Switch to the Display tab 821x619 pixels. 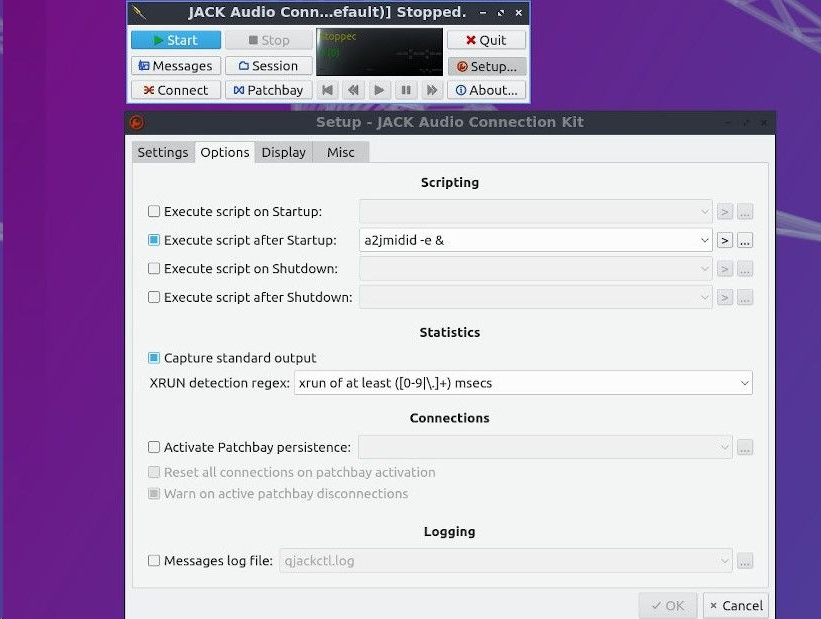284,152
